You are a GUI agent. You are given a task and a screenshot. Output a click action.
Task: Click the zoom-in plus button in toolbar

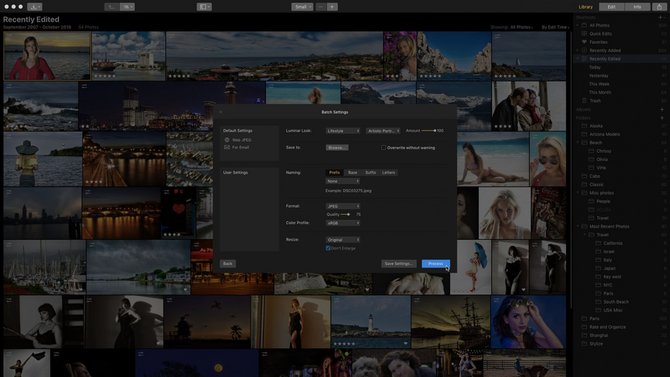(x=332, y=7)
